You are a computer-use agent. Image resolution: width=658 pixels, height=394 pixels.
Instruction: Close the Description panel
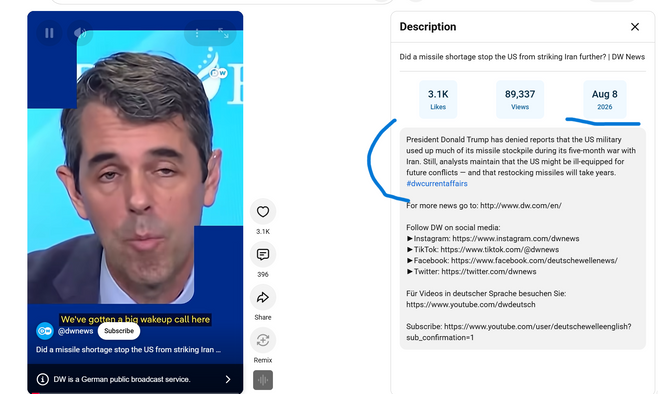634,27
